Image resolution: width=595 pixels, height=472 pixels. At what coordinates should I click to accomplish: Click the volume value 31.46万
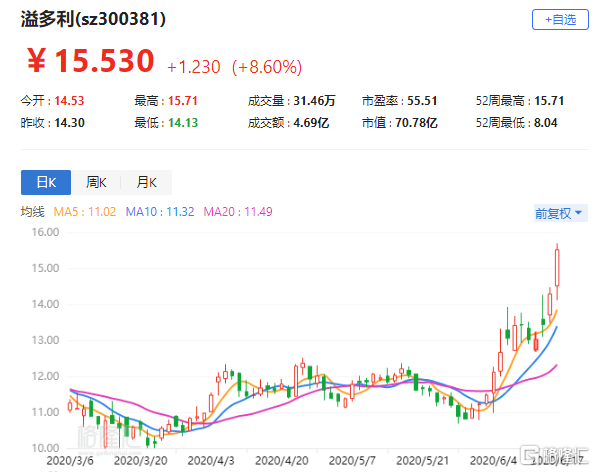(314, 101)
